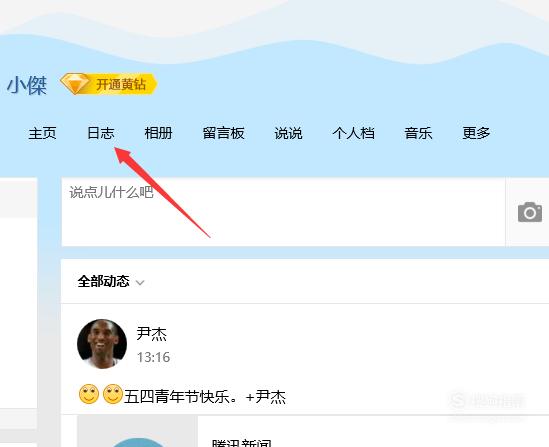
Task: Open the 个人档 tab
Action: pyautogui.click(x=354, y=133)
